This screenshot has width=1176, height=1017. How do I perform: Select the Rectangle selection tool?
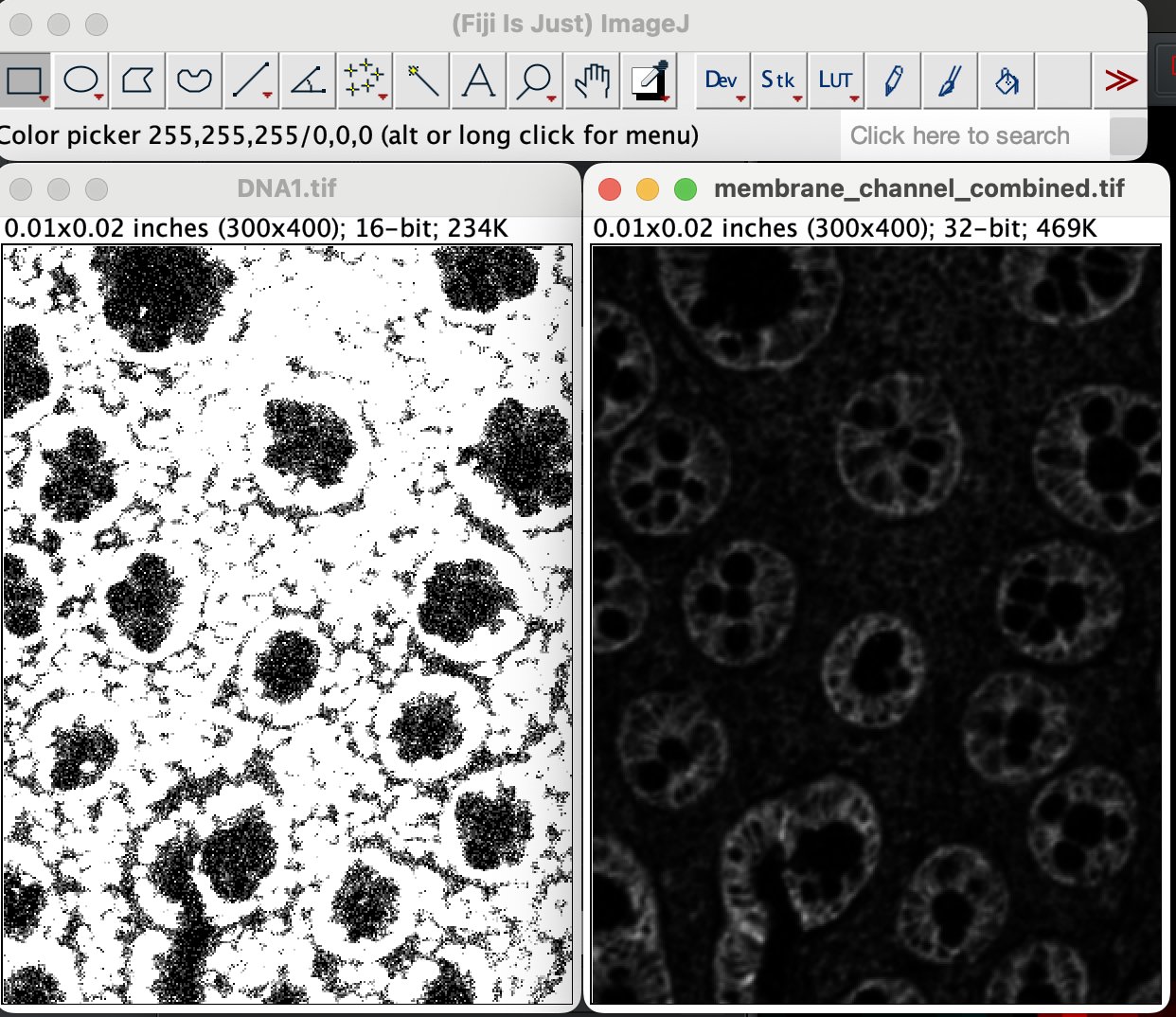tap(25, 80)
